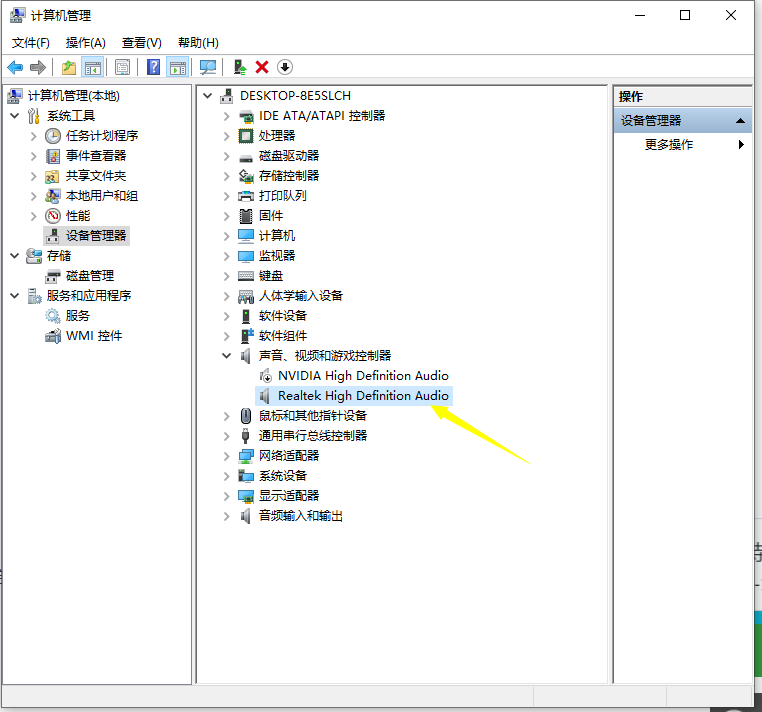Select 服务 under 服务和应用程序
The image size is (762, 712).
pyautogui.click(x=78, y=316)
